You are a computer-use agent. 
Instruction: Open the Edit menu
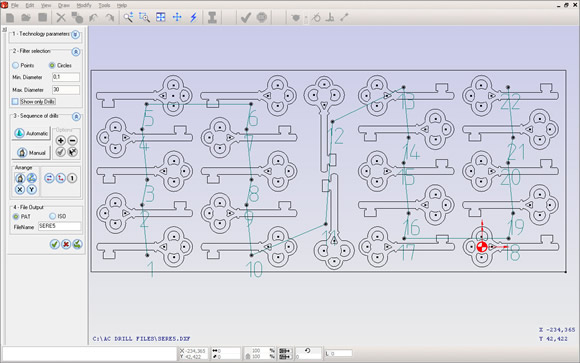[x=30, y=6]
